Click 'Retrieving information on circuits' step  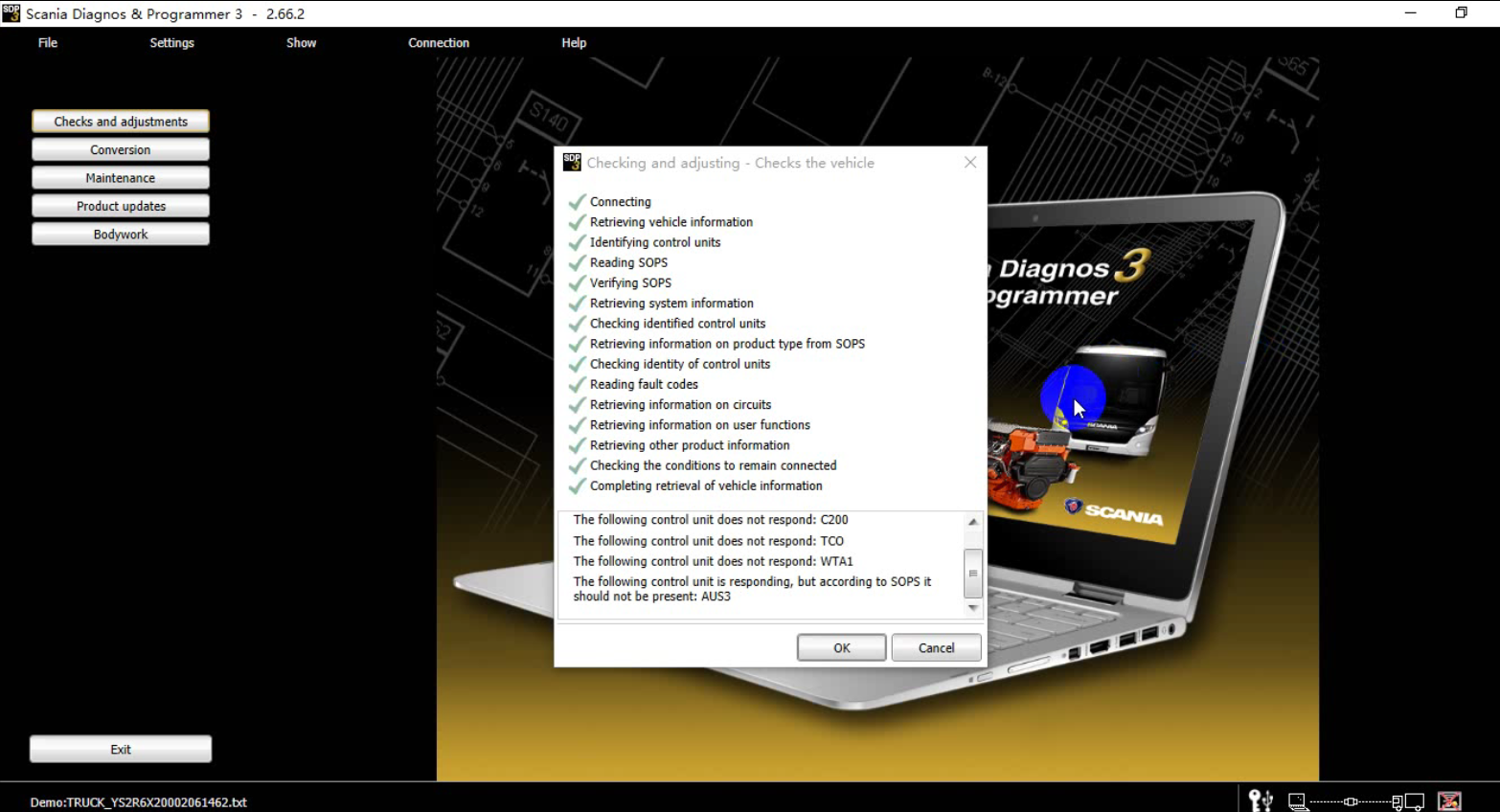coord(680,405)
